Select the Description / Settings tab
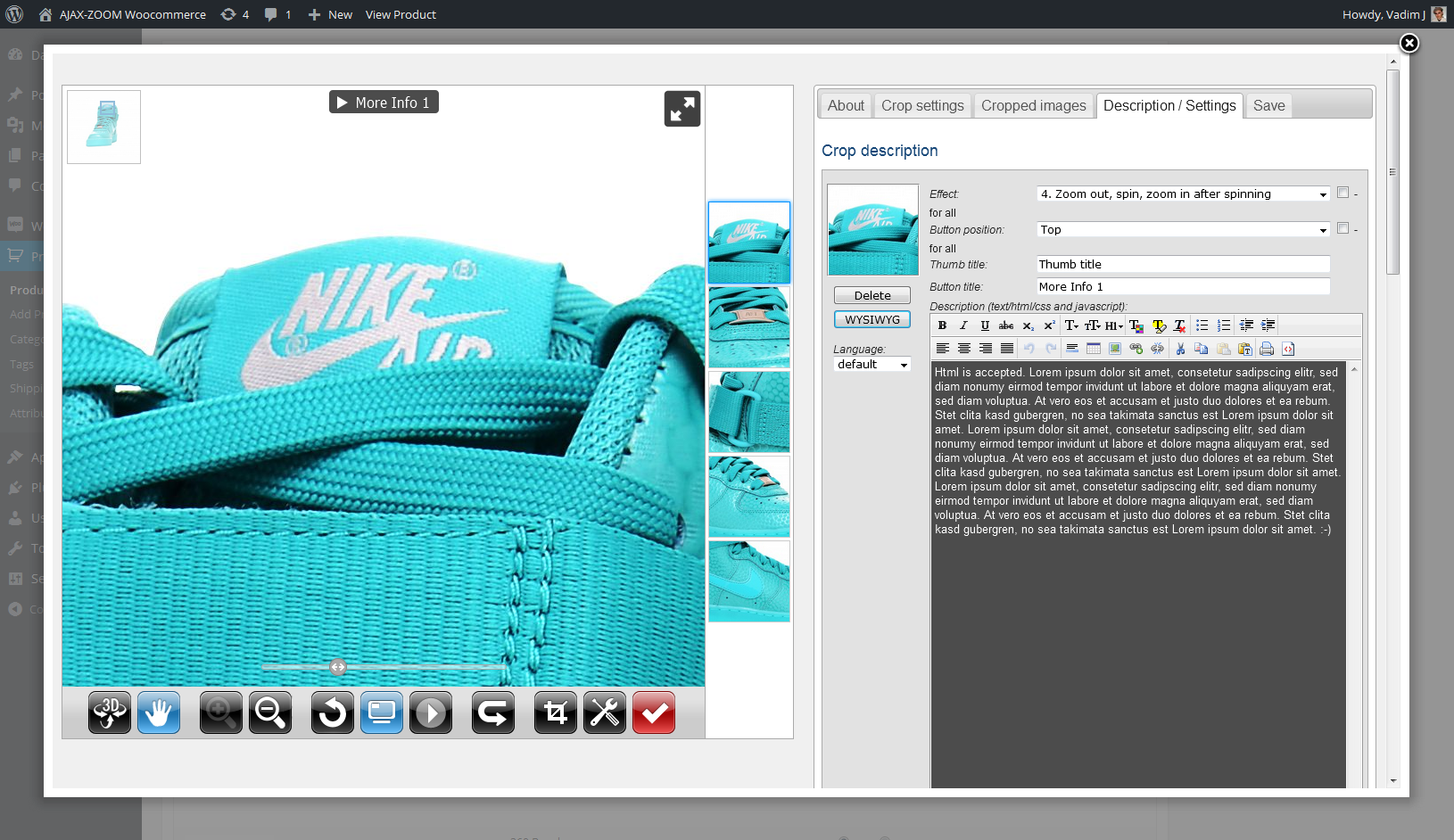Image resolution: width=1454 pixels, height=840 pixels. click(x=1169, y=105)
